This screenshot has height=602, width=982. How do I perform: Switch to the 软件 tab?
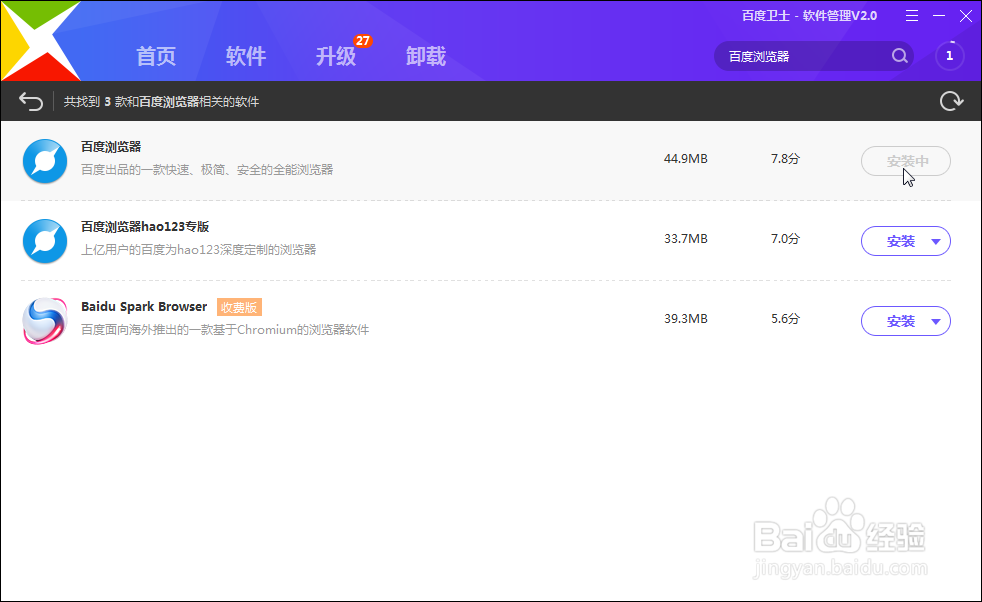[246, 57]
